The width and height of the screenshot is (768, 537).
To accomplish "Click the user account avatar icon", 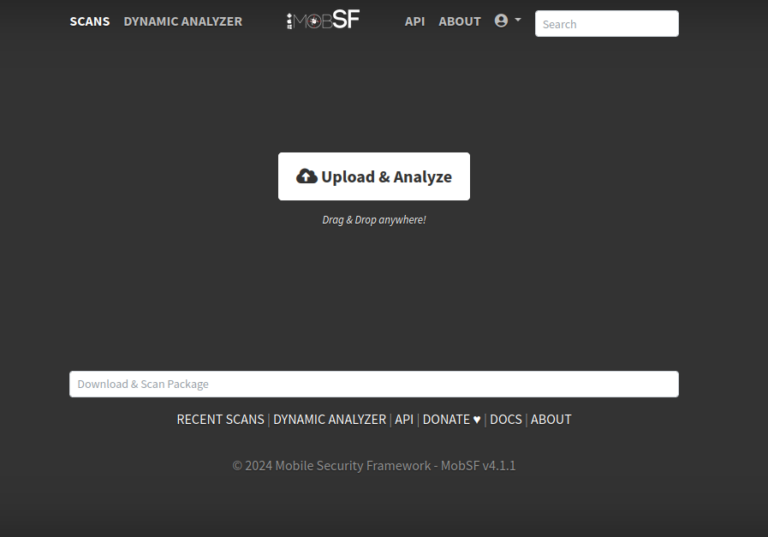I will coord(501,20).
